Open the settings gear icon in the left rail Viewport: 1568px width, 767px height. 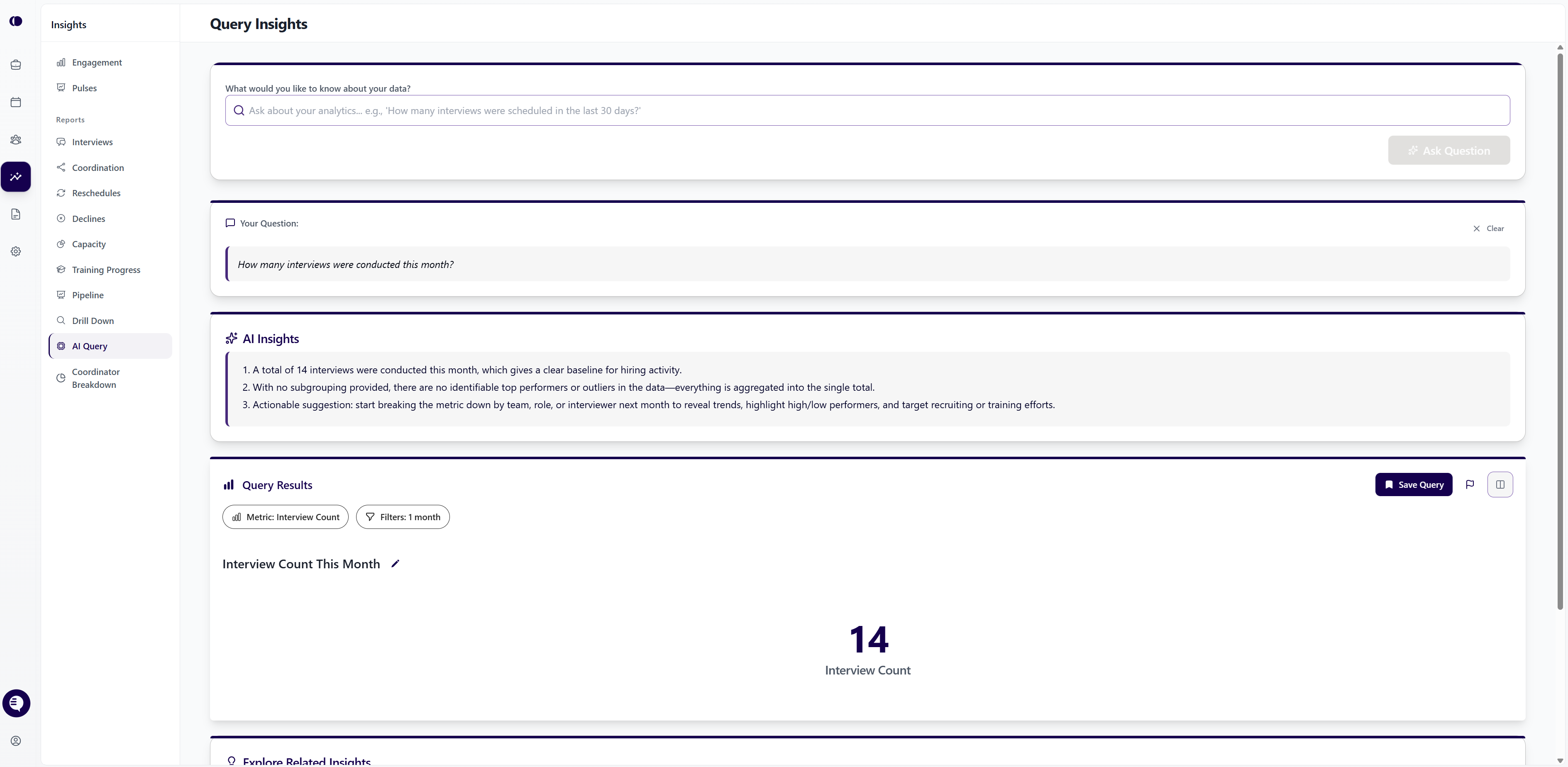15,251
